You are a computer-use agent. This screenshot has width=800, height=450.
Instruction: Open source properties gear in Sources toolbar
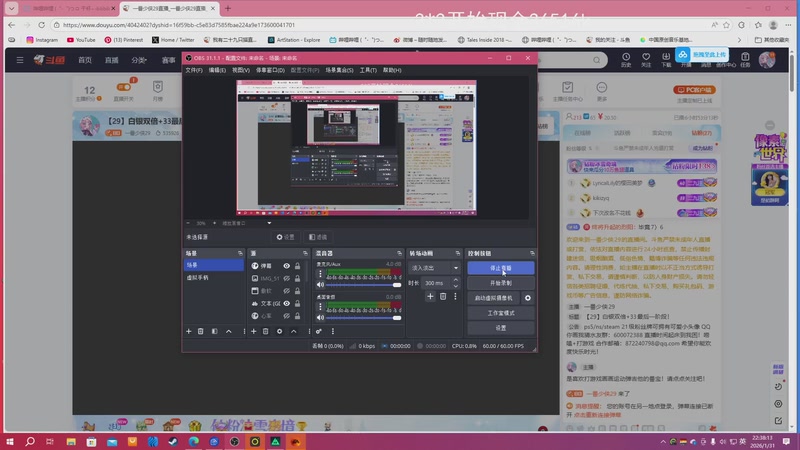coord(279,331)
